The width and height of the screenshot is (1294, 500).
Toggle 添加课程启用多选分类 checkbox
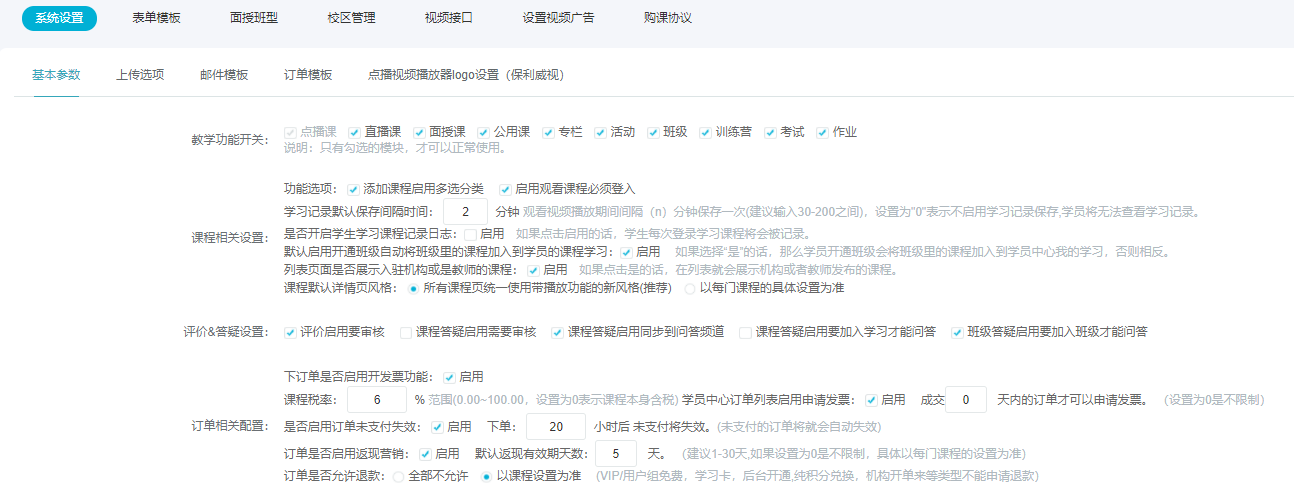pyautogui.click(x=353, y=189)
